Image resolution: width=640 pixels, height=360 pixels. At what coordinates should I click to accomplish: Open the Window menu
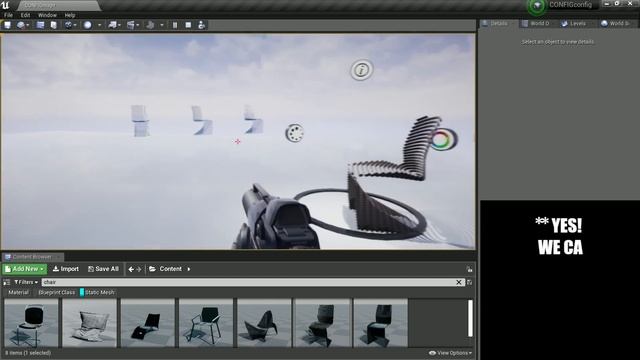coord(47,15)
